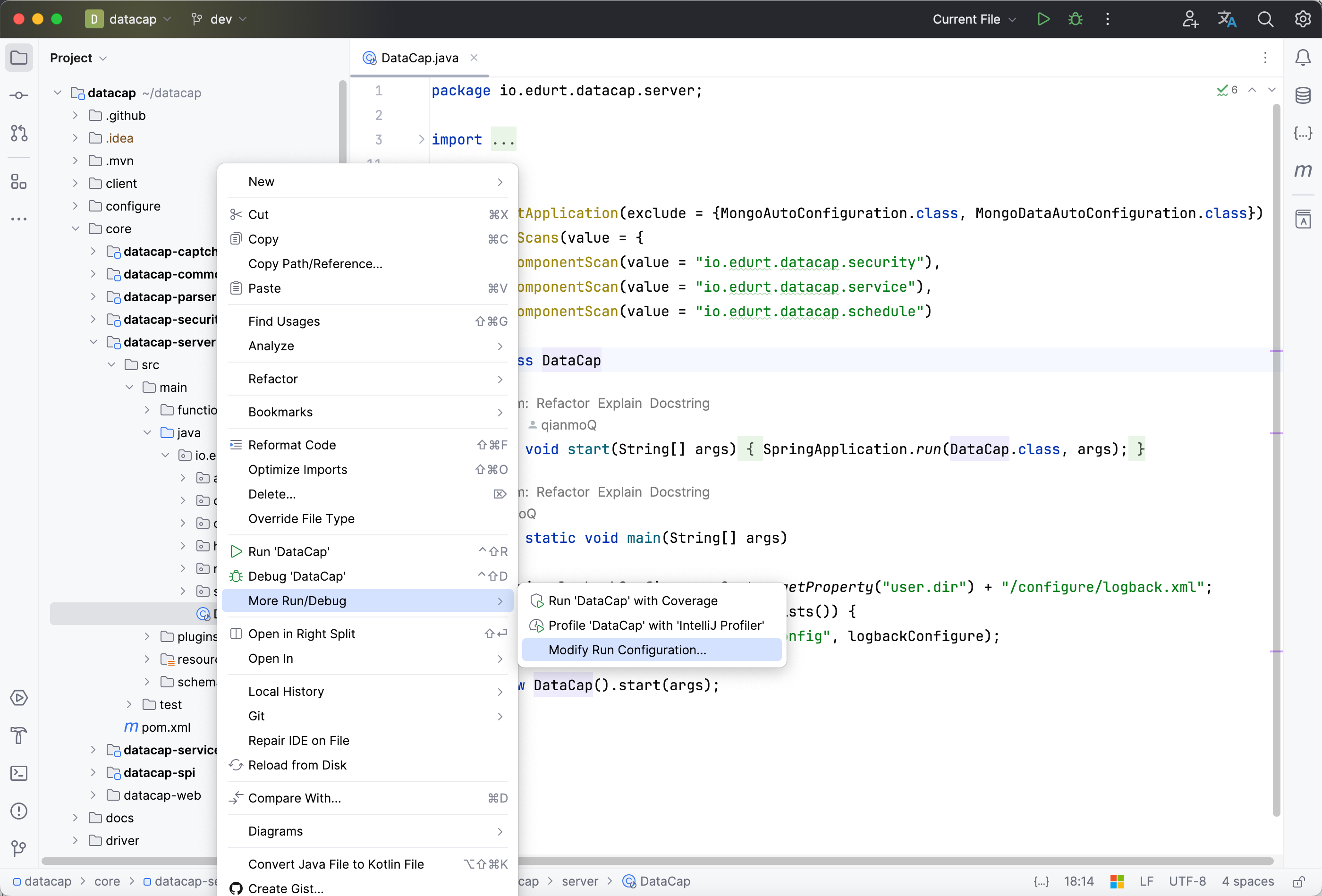Choose Reformat Code from context menu
This screenshot has width=1322, height=896.
[x=367, y=445]
